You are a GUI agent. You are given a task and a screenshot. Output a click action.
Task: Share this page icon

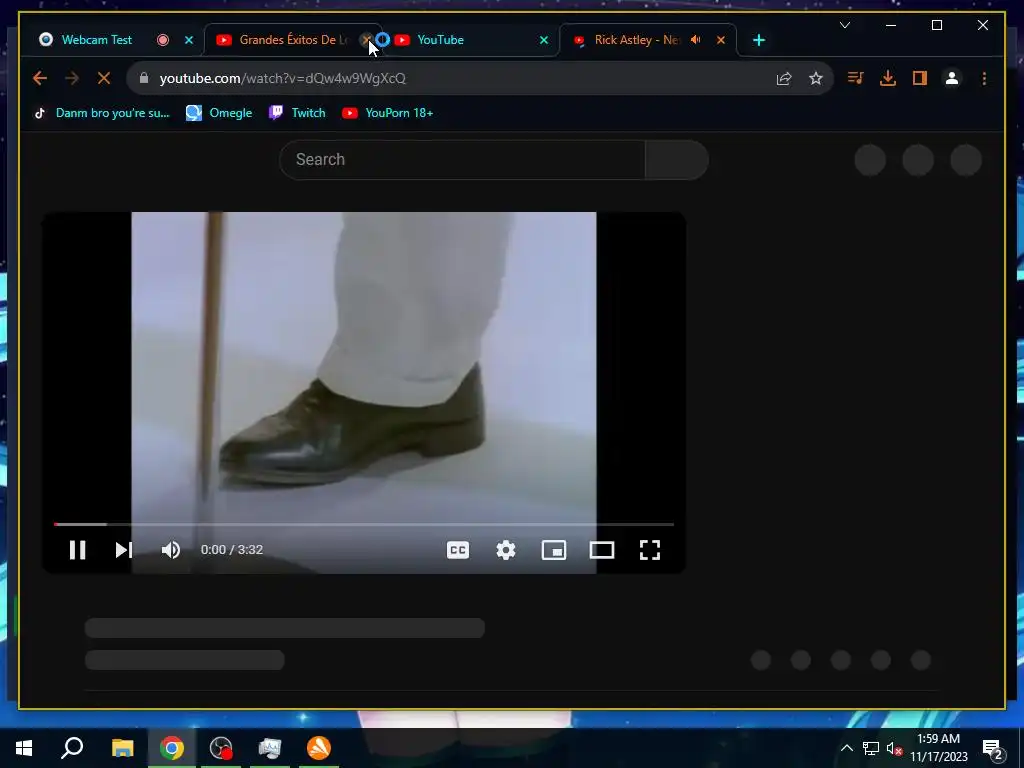(x=784, y=78)
